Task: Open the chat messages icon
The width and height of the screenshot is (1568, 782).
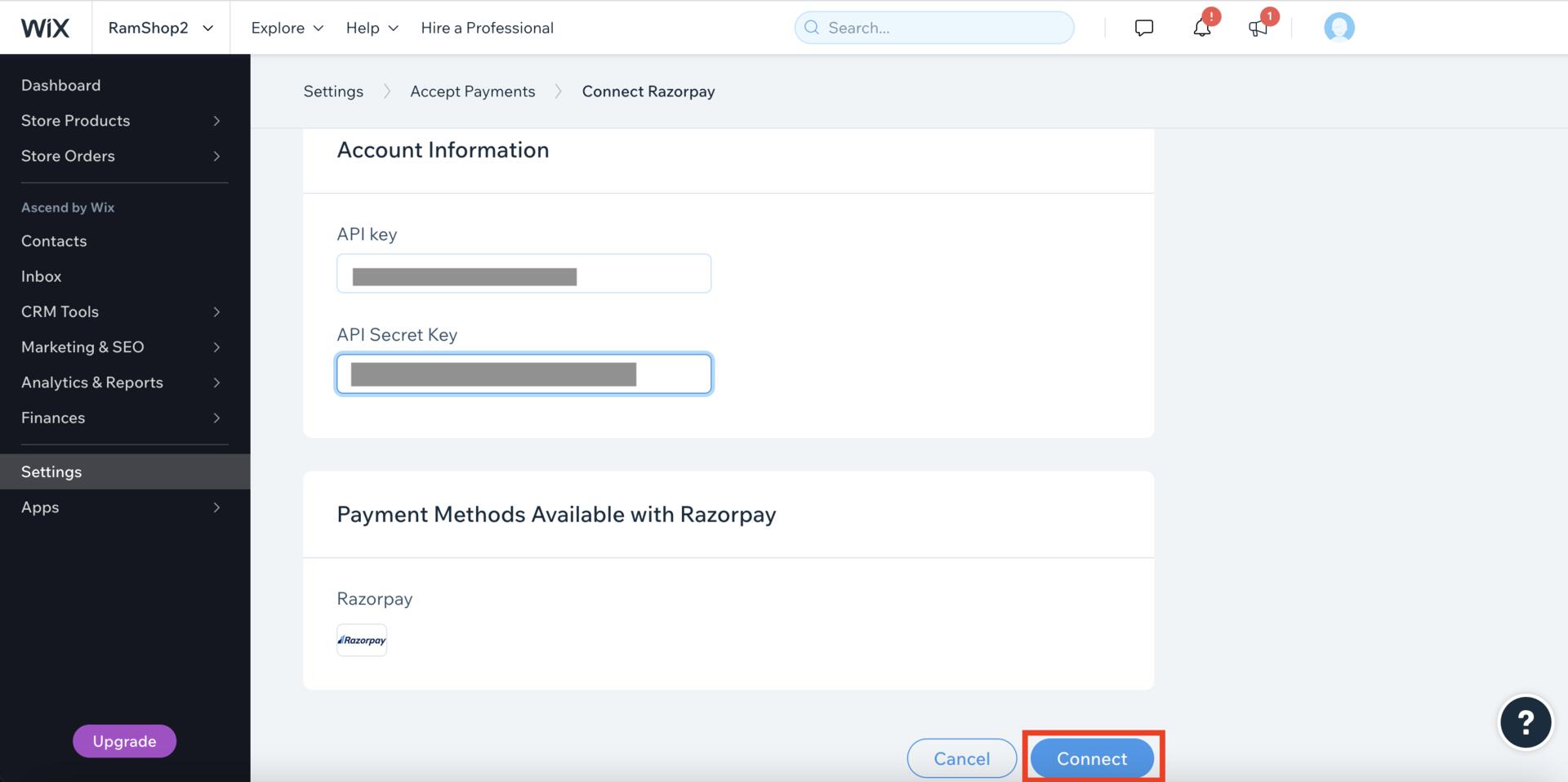Action: (x=1144, y=28)
